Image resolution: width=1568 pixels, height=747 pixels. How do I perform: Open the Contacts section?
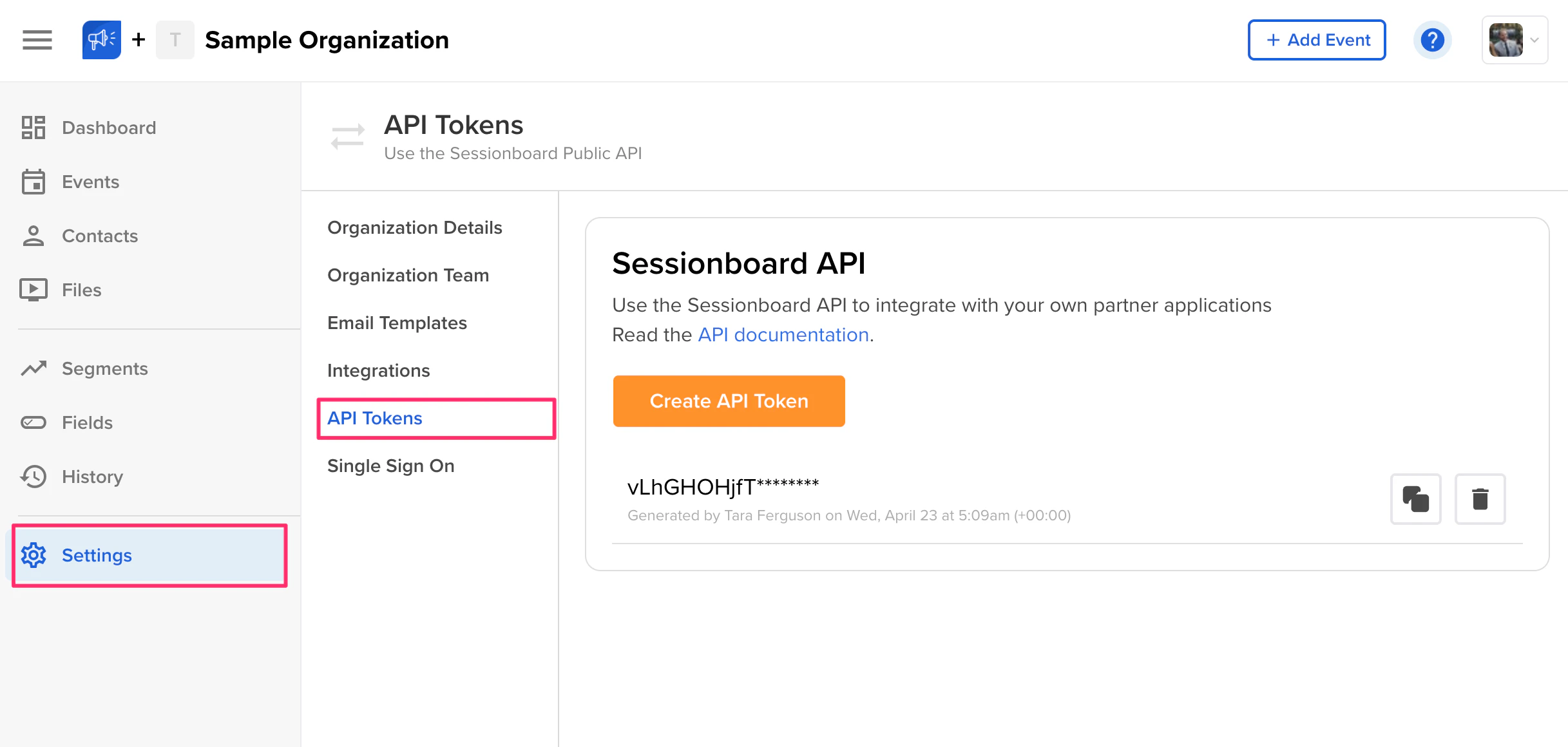click(x=100, y=236)
